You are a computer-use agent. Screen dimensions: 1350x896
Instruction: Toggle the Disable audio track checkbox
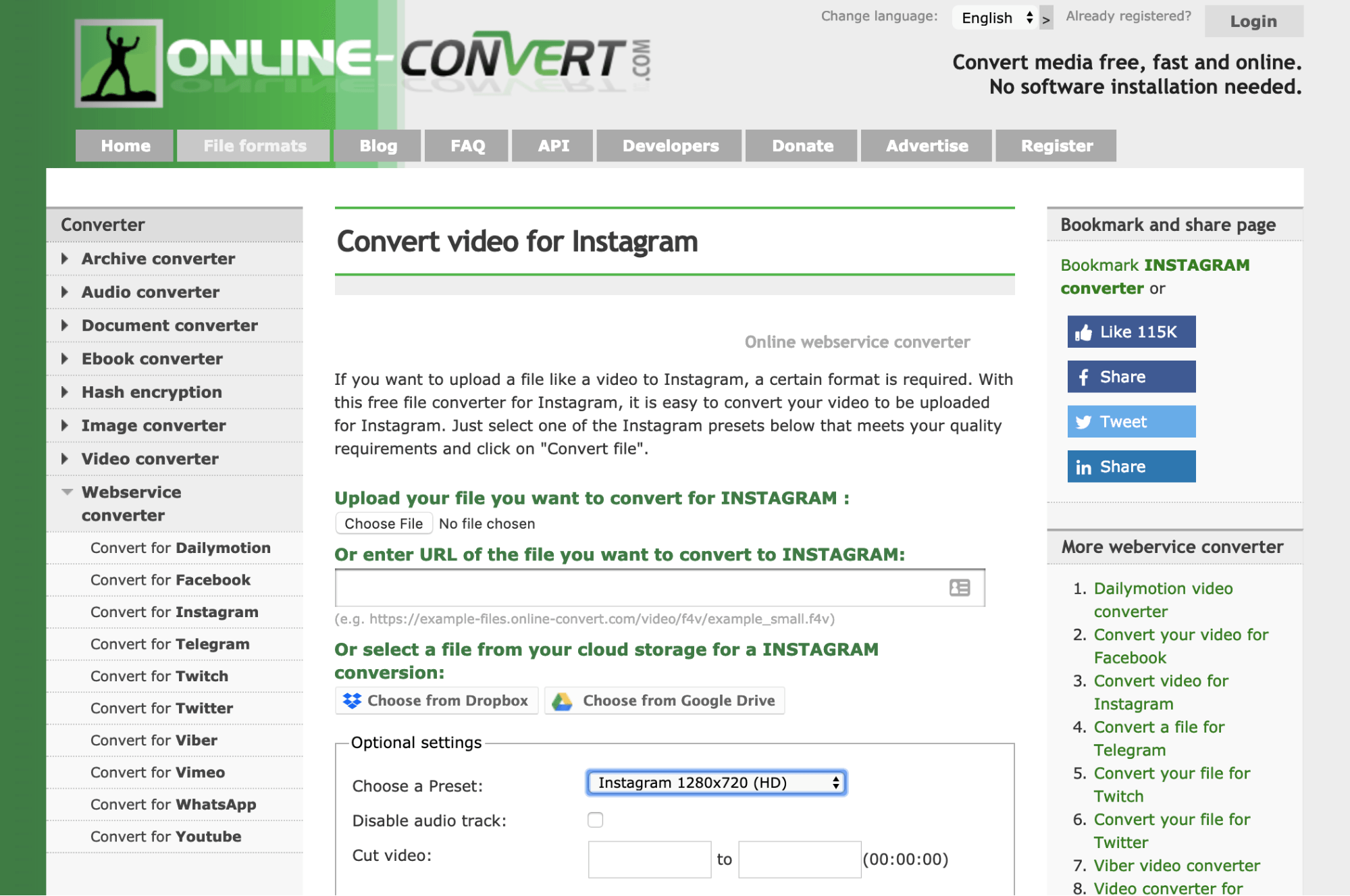coord(595,820)
